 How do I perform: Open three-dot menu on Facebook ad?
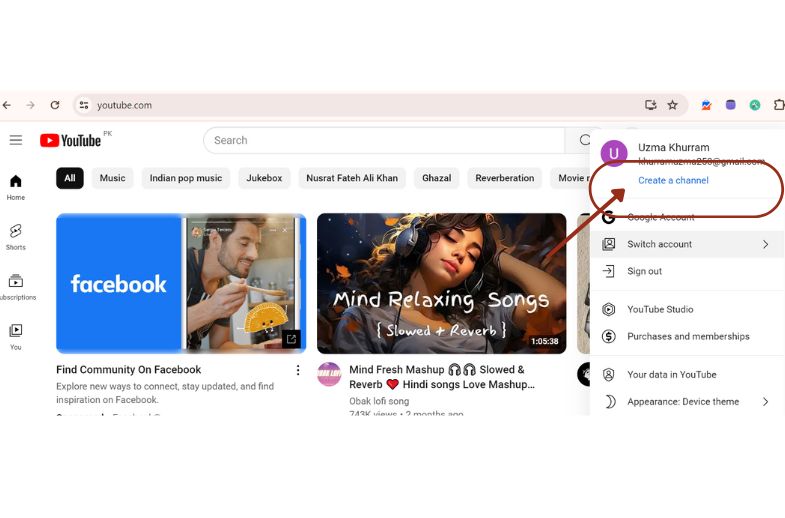[298, 370]
